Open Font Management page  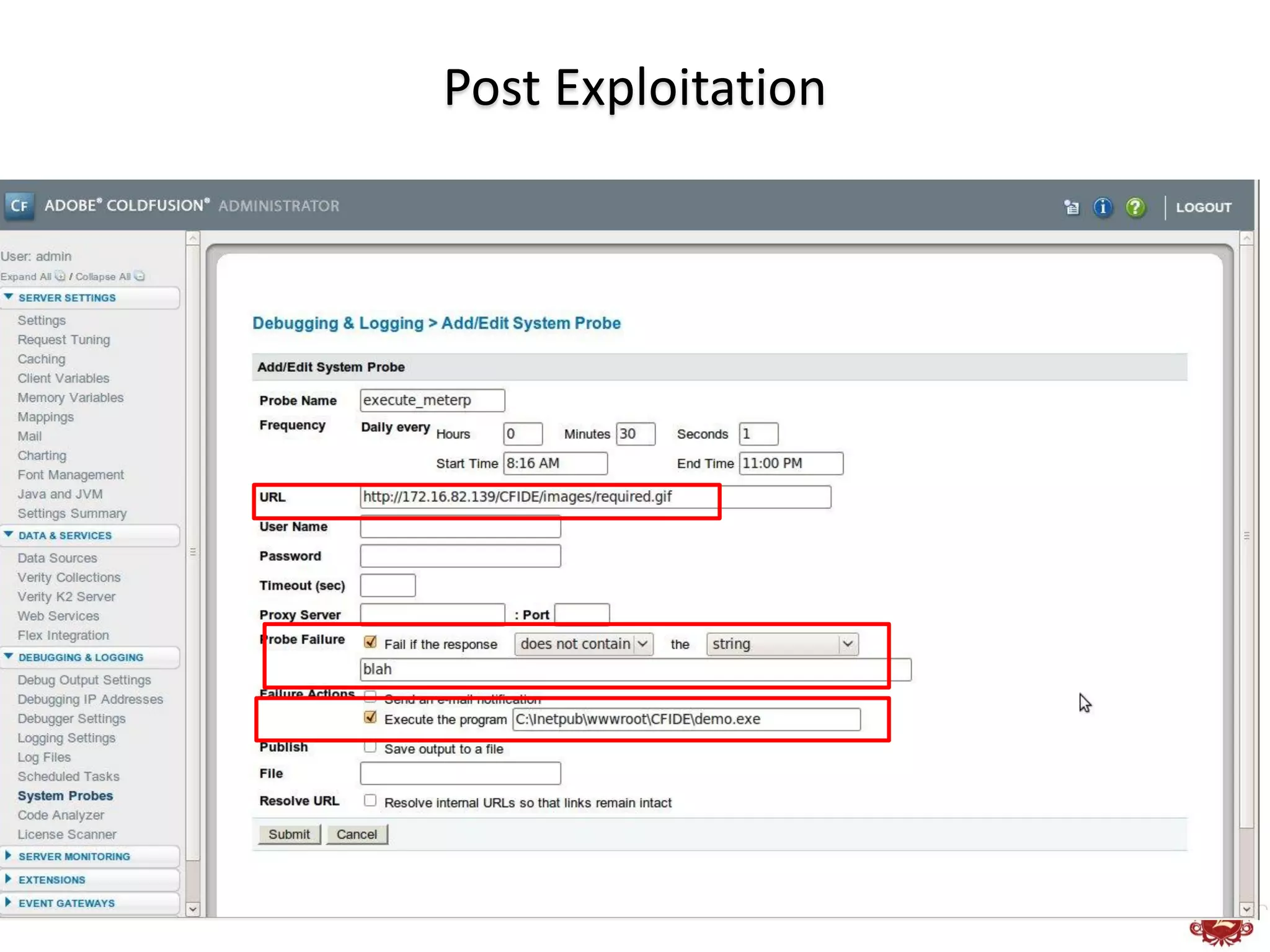pyautogui.click(x=71, y=474)
